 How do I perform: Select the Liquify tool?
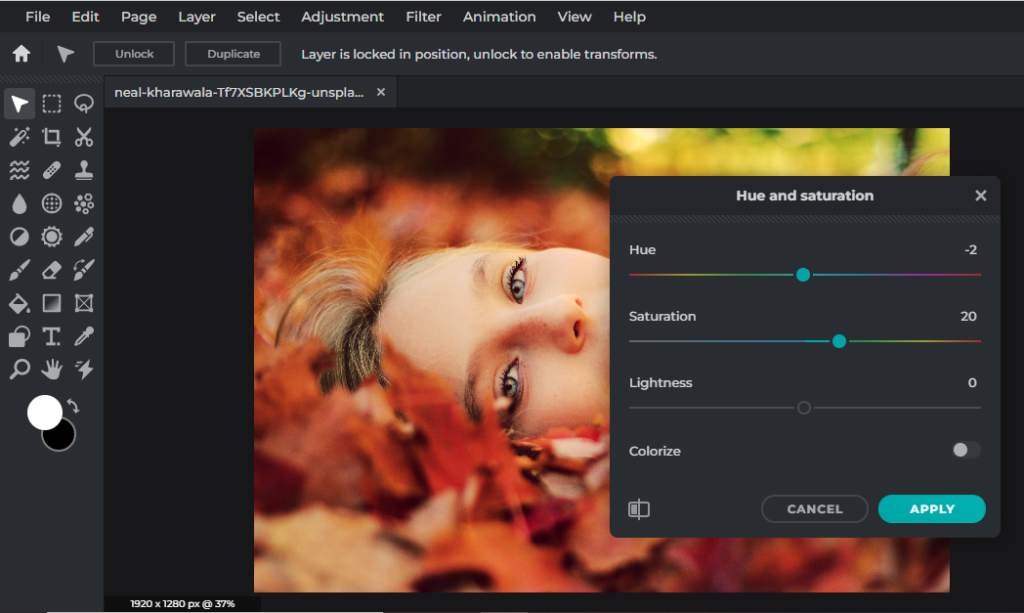(x=20, y=170)
